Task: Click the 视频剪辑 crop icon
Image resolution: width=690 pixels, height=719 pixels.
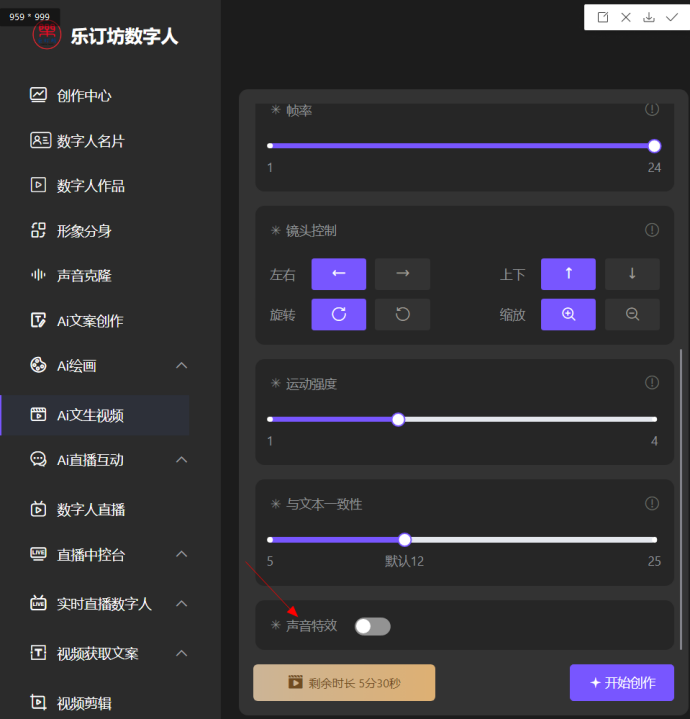Action: (x=38, y=702)
